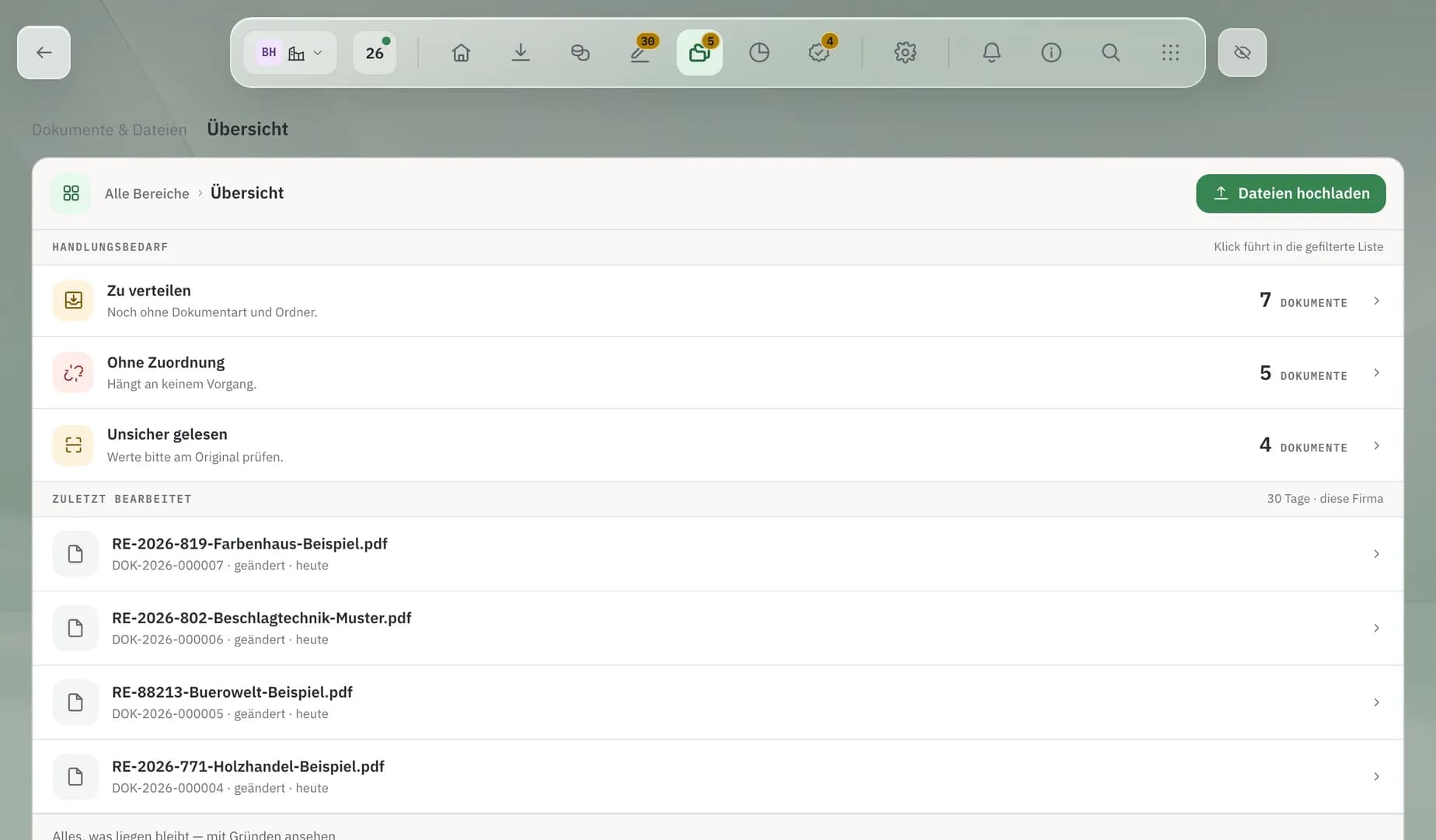Open the verified check badge icon with 4
Viewport: 1436px width, 840px height.
819,53
